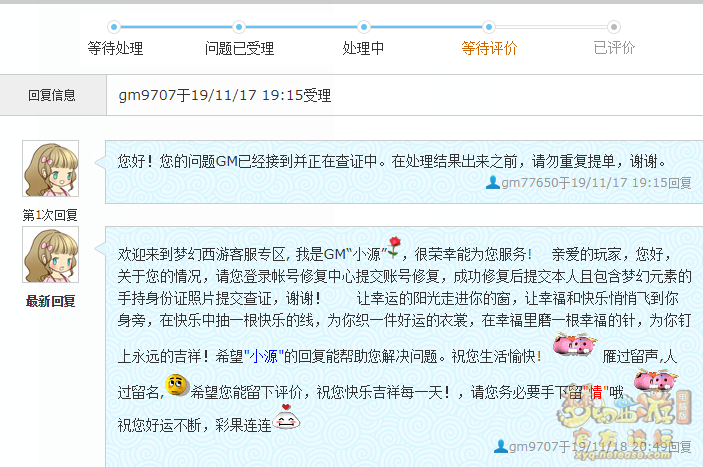
Task: Click the first reply GM avatar
Action: tap(51, 169)
